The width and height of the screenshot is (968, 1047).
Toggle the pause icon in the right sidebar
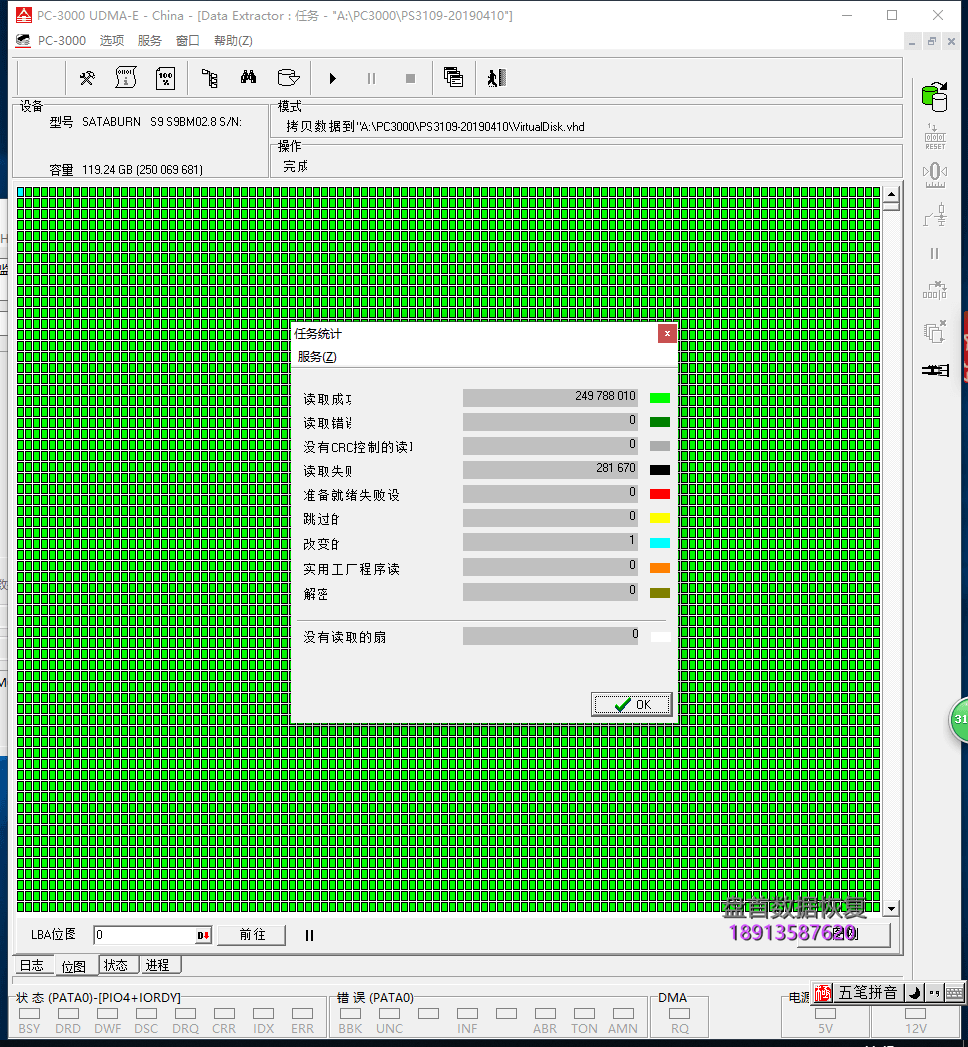tap(934, 253)
